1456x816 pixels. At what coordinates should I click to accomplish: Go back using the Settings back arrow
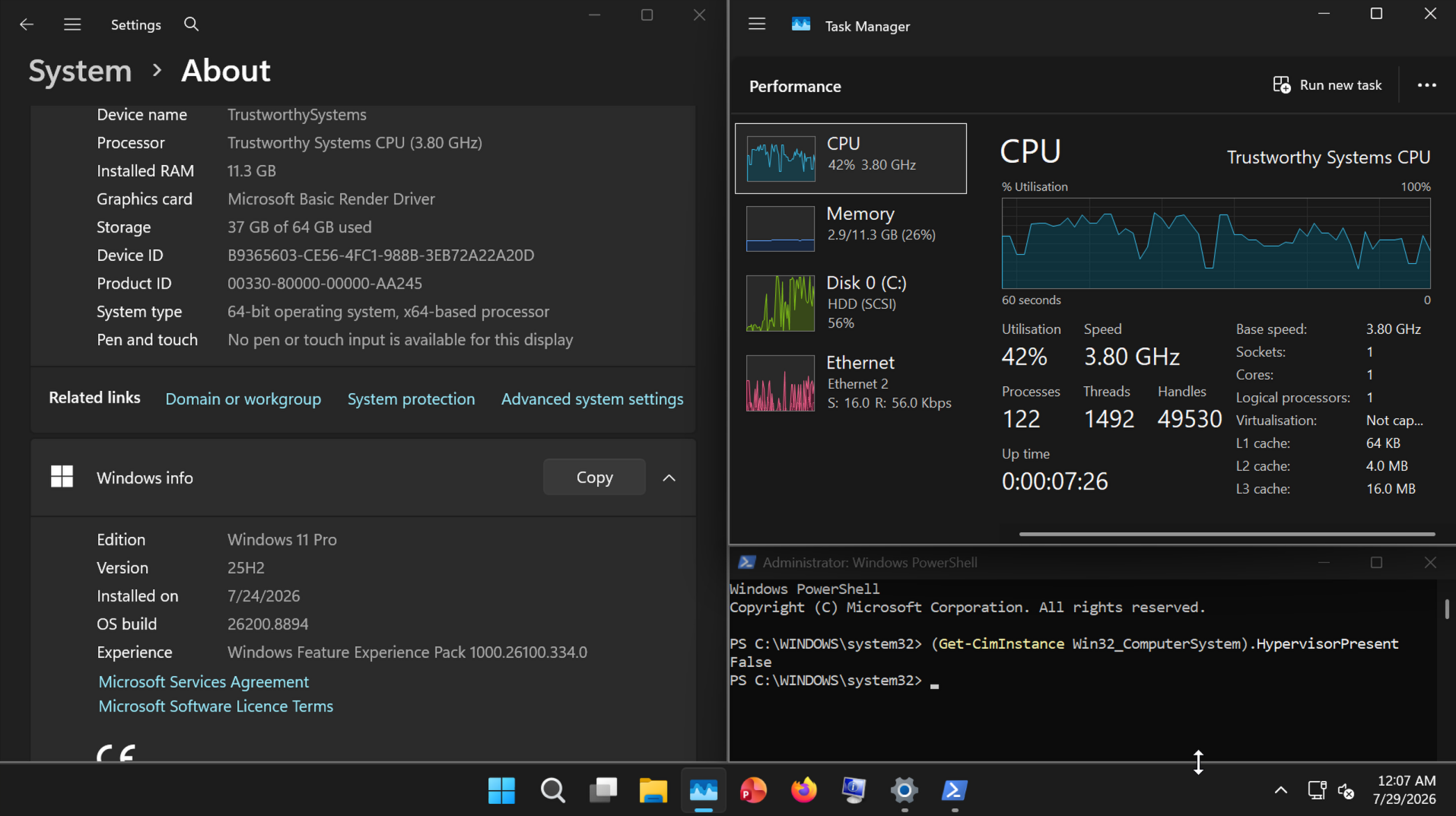(x=27, y=24)
